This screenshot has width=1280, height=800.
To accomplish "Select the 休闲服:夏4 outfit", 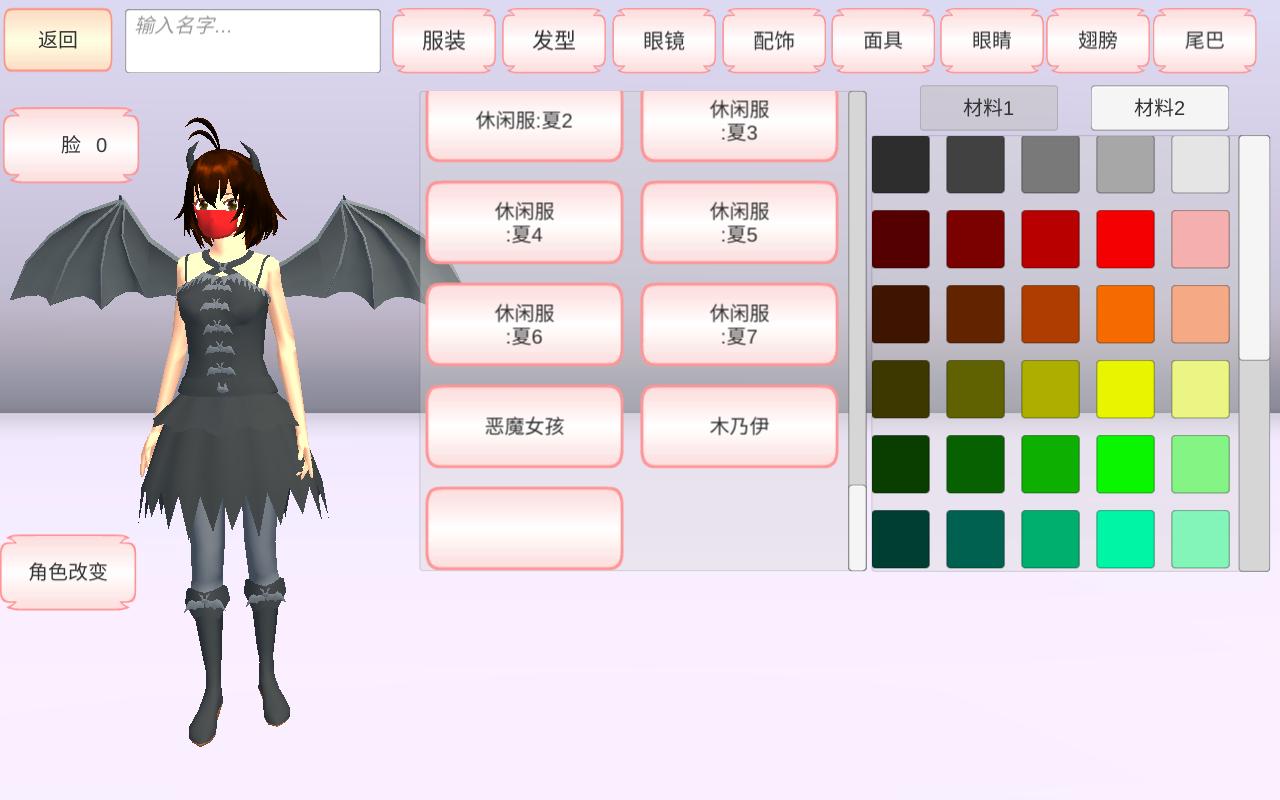I will (524, 223).
